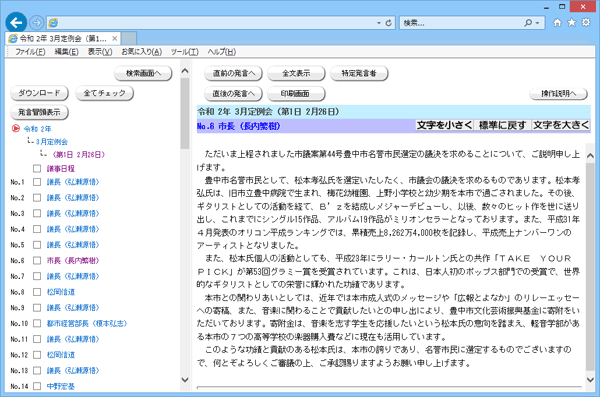Image resolution: width=600 pixels, height=397 pixels.
Task: Refresh the page with the reload icon
Action: pyautogui.click(x=388, y=23)
